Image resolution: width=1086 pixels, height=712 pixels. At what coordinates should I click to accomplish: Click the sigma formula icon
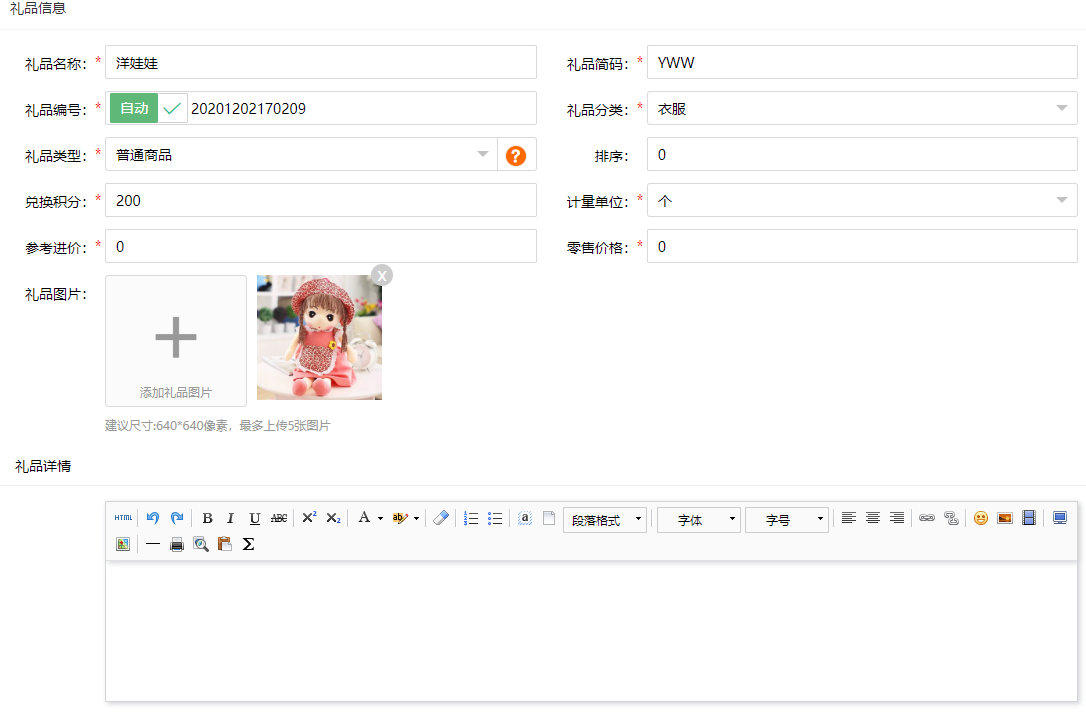[249, 544]
